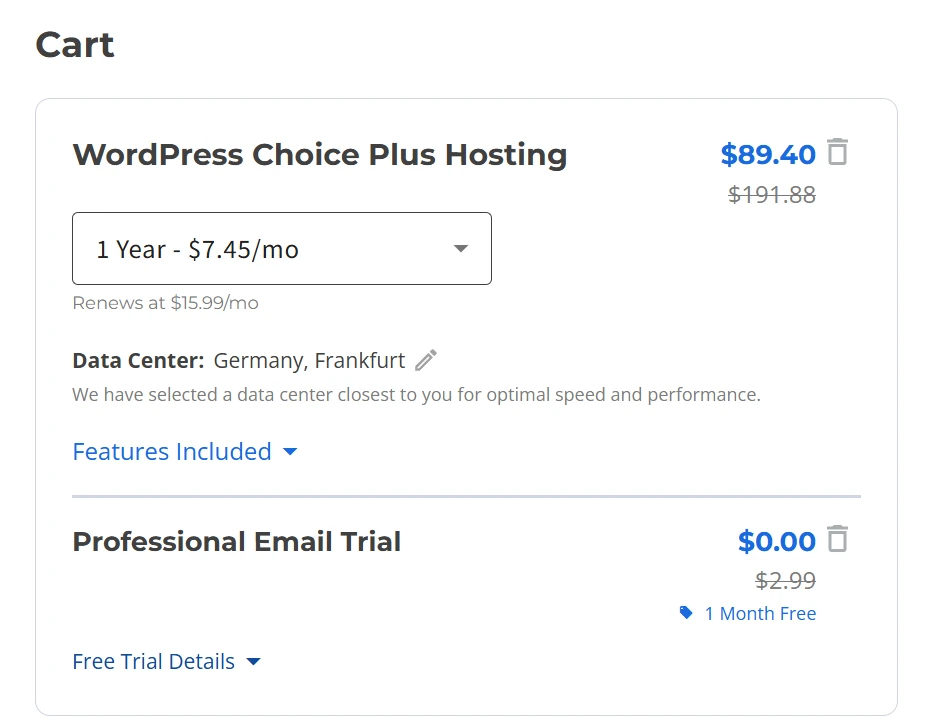The width and height of the screenshot is (928, 718).
Task: Click the WordPress Choice Plus Hosting title
Action: click(x=320, y=155)
